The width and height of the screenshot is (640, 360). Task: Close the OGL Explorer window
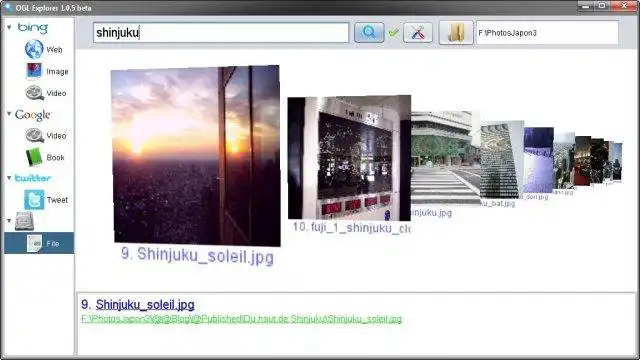click(624, 6)
